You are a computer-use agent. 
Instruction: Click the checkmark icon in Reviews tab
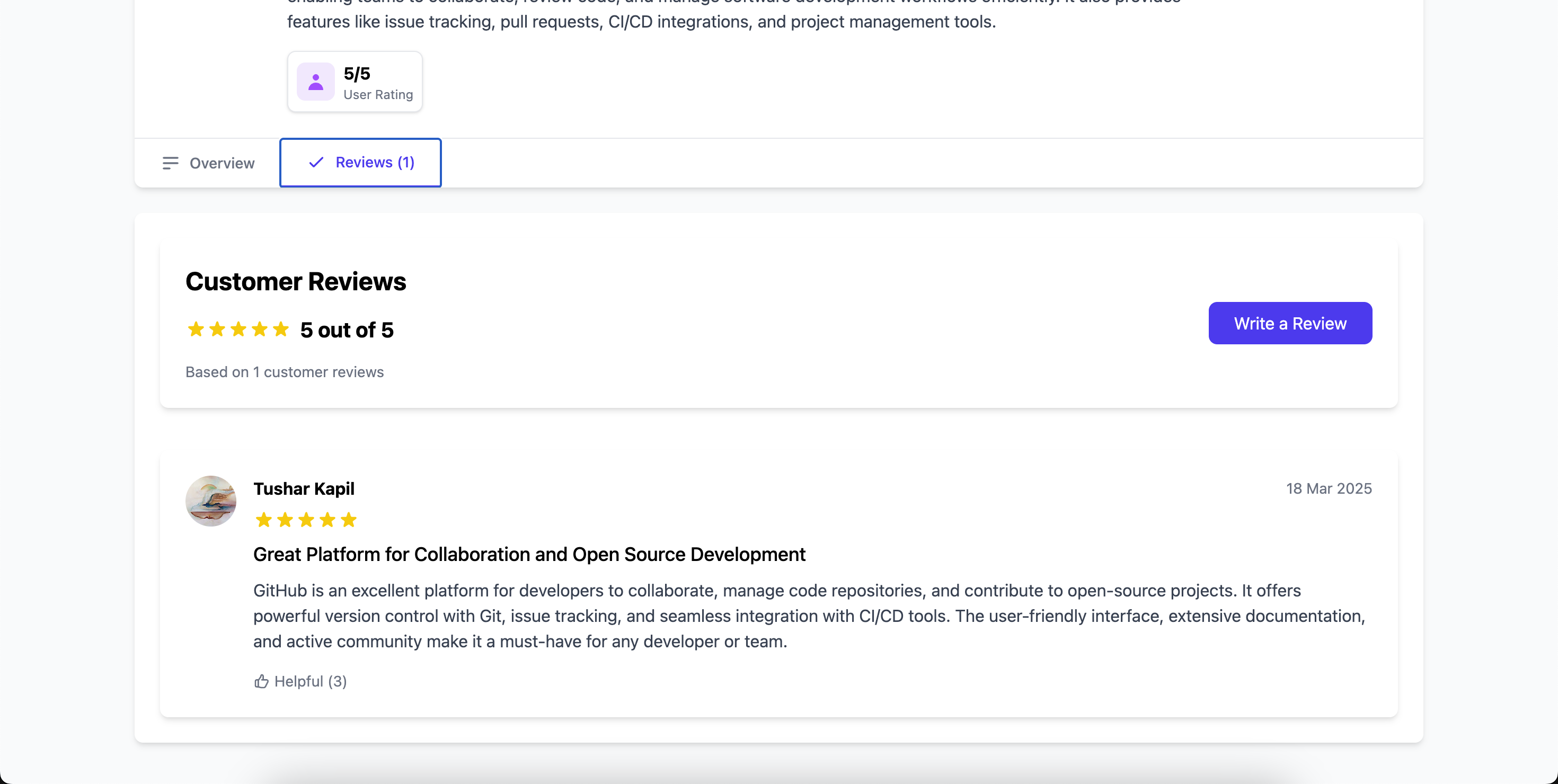tap(316, 163)
